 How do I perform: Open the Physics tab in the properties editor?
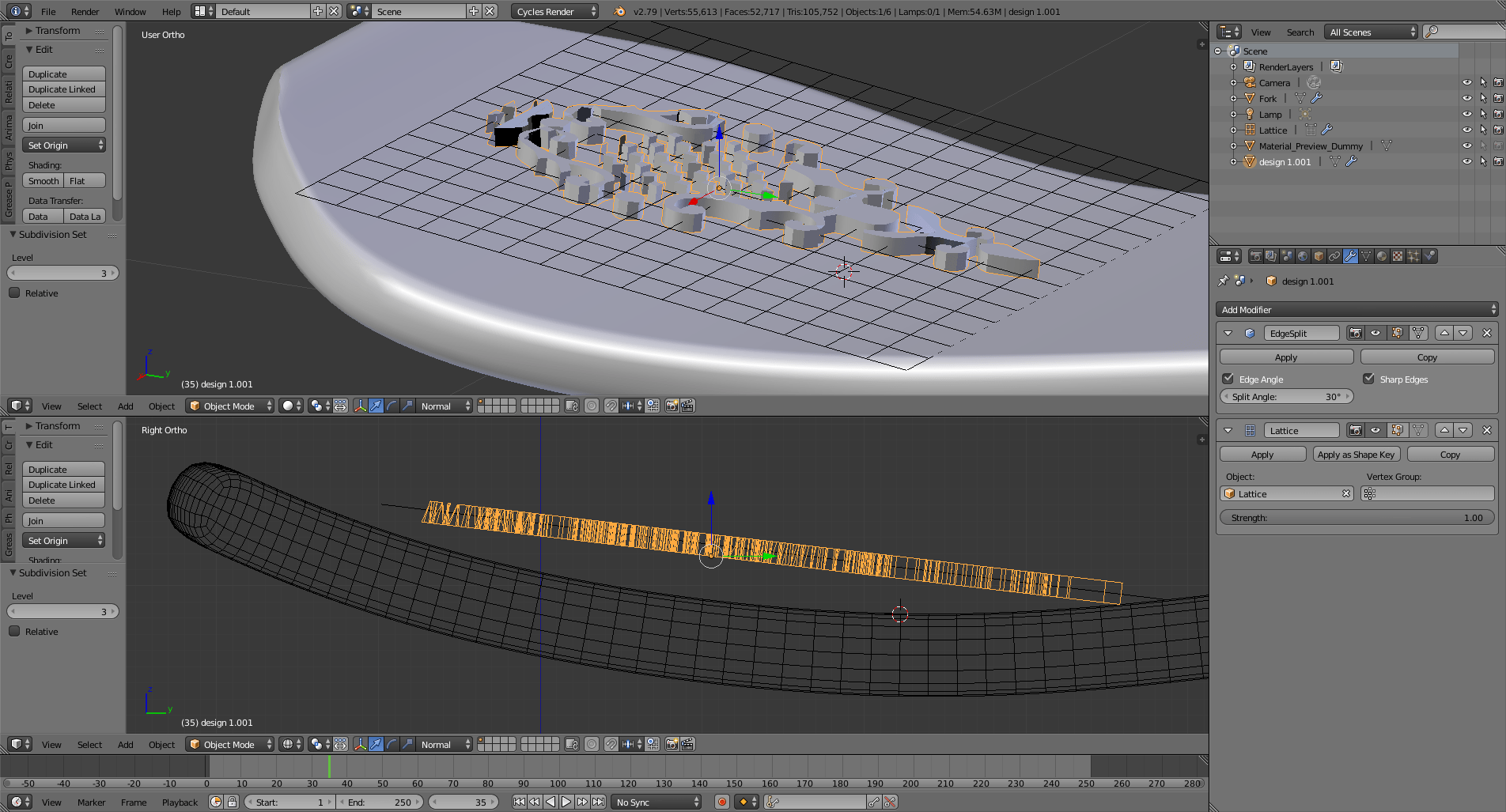(x=1430, y=255)
